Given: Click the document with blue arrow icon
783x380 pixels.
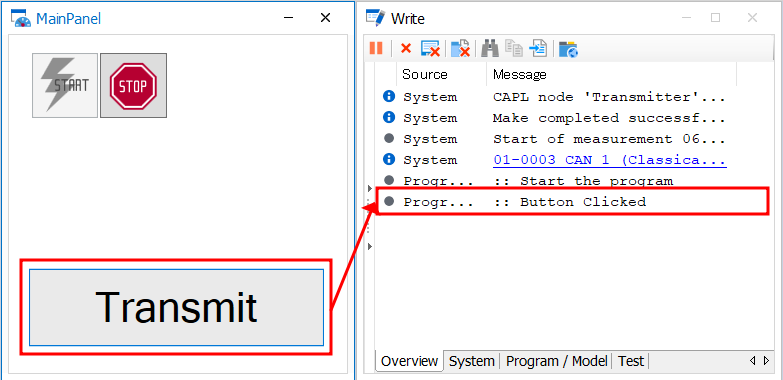Looking at the screenshot, I should pyautogui.click(x=538, y=48).
